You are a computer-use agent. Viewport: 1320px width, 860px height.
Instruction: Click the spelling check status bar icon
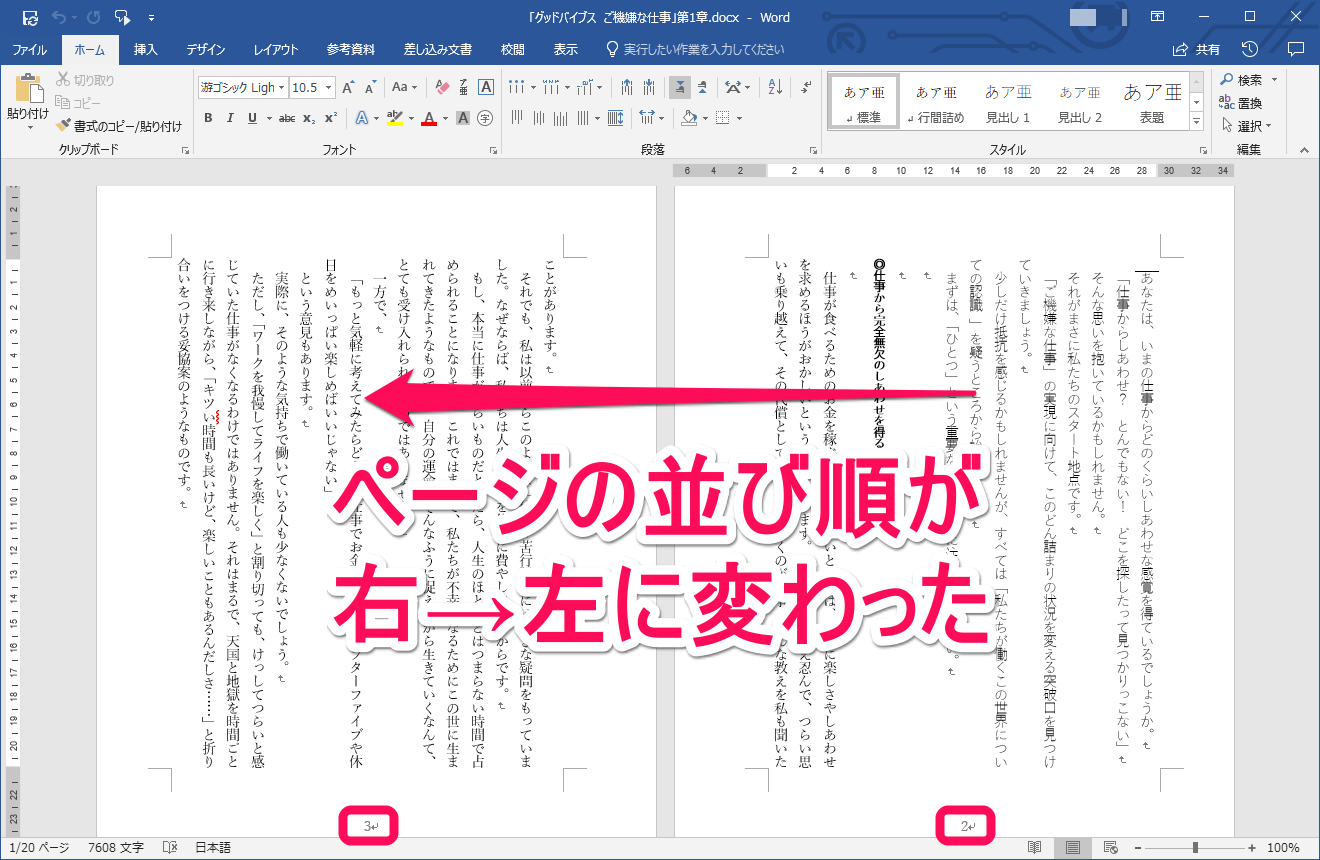tap(169, 847)
